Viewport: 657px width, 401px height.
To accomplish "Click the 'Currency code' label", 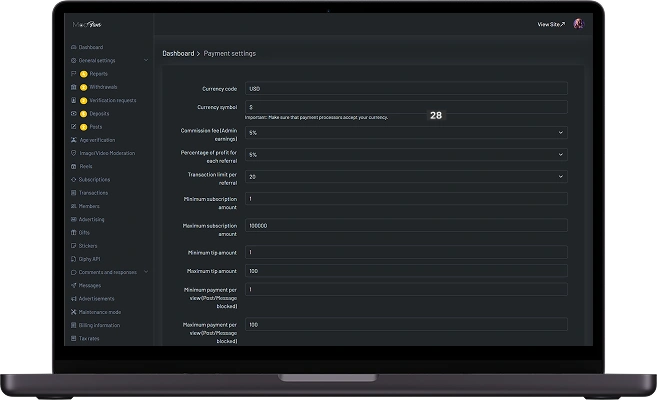I will coord(219,89).
